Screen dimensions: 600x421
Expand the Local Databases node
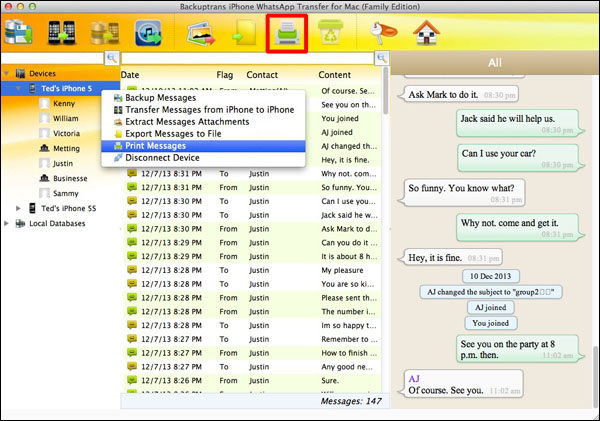coord(7,224)
